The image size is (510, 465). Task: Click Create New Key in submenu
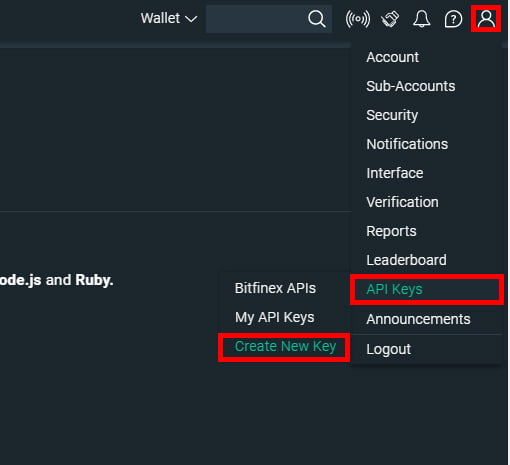coord(284,347)
